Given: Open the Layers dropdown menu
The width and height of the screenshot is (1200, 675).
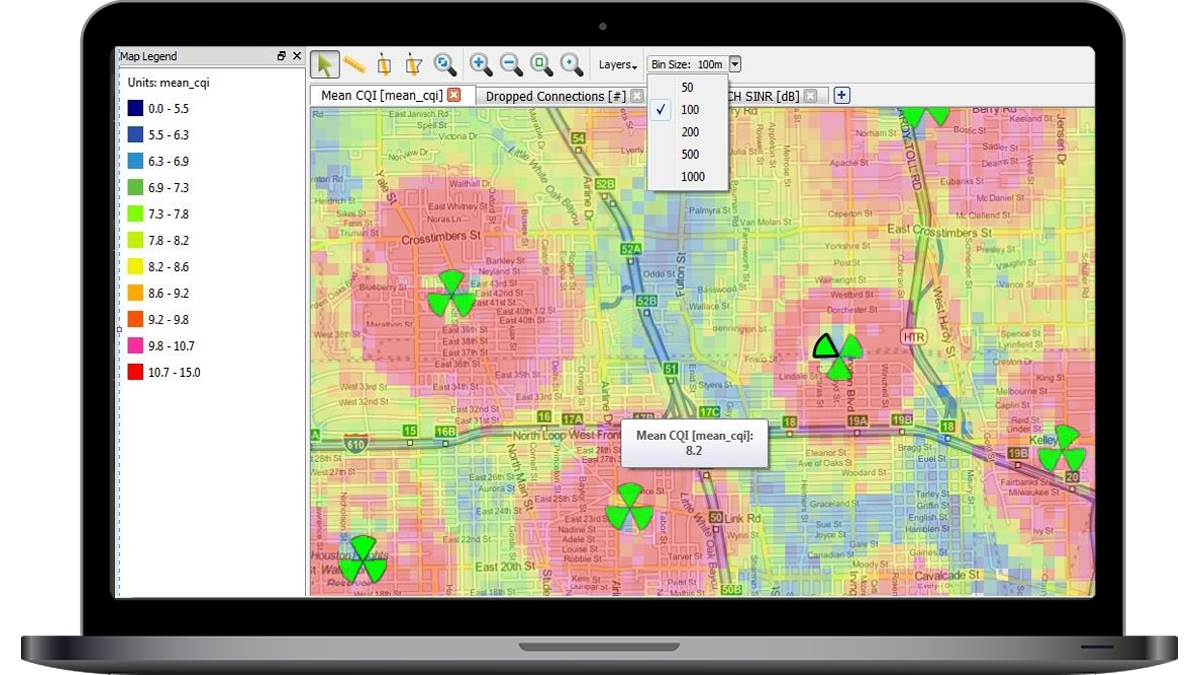Looking at the screenshot, I should pos(618,65).
